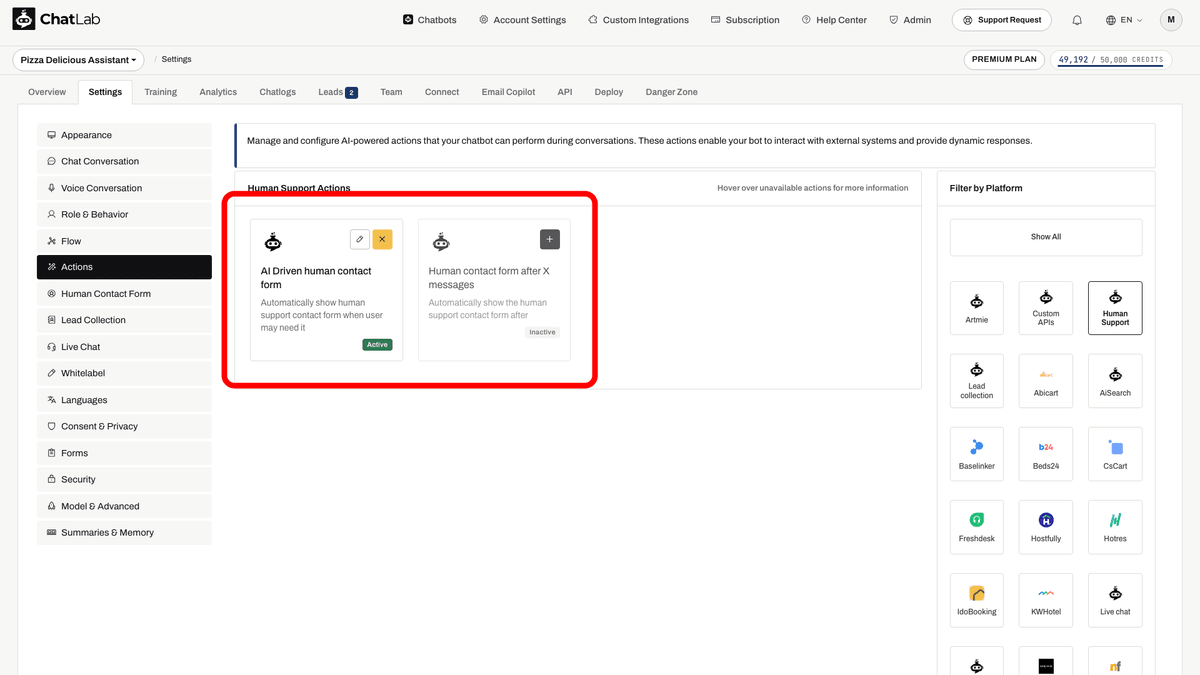Open Live Chat settings in the sidebar

pyautogui.click(x=124, y=347)
